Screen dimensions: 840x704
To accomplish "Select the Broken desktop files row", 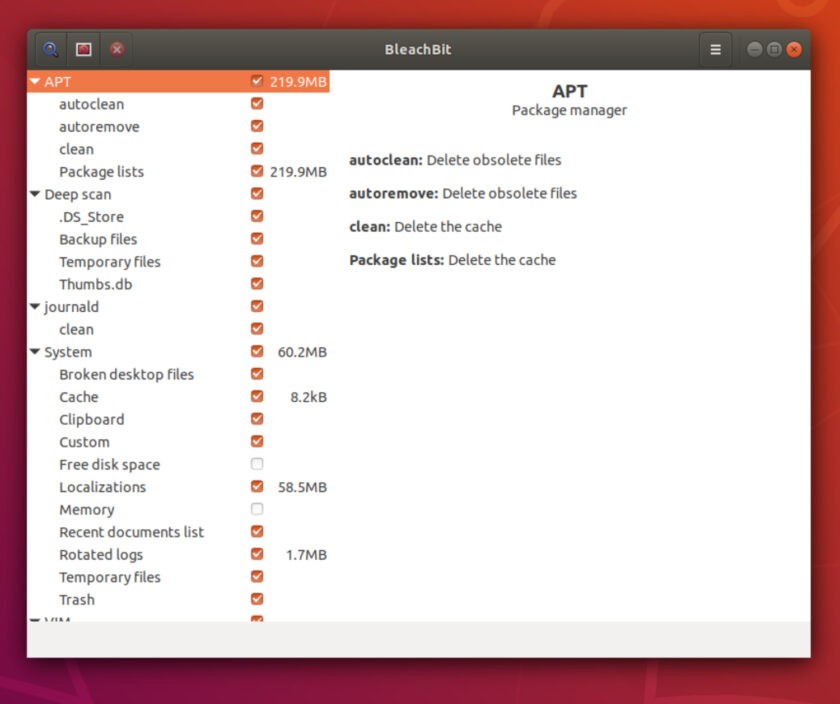I will point(178,374).
